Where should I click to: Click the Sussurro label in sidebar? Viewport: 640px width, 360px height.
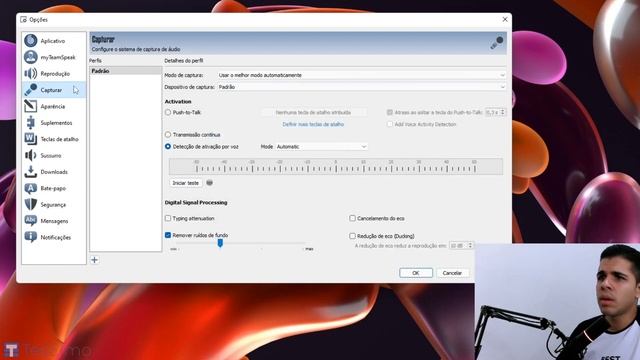[51, 156]
